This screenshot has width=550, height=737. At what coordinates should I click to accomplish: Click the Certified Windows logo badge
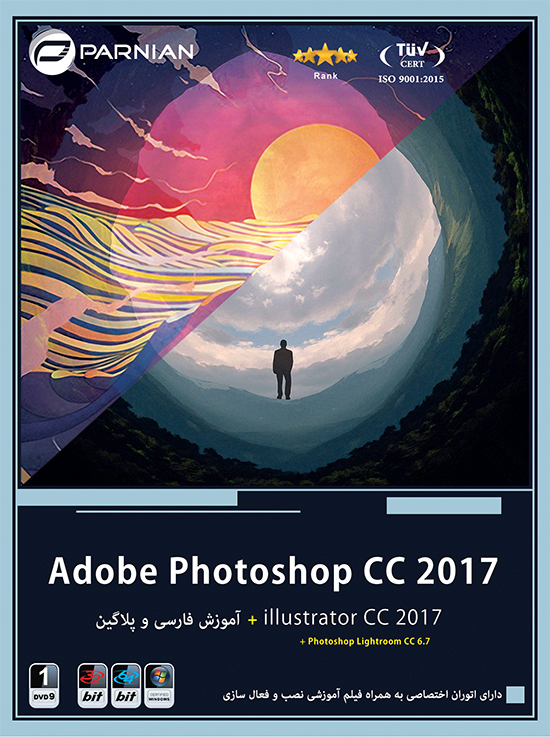159,685
